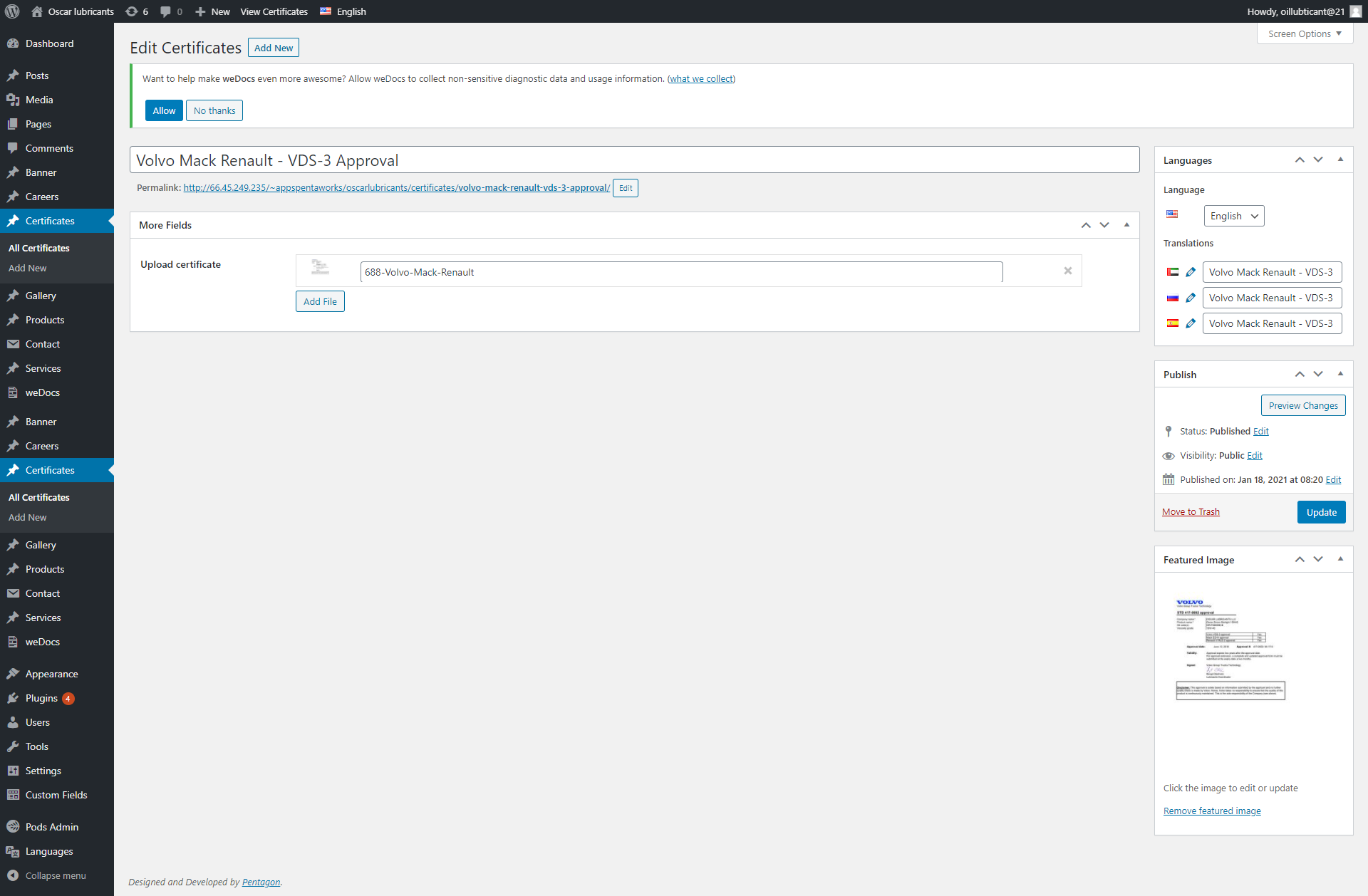Toggle the Languages panel collapse triangle

point(1340,160)
